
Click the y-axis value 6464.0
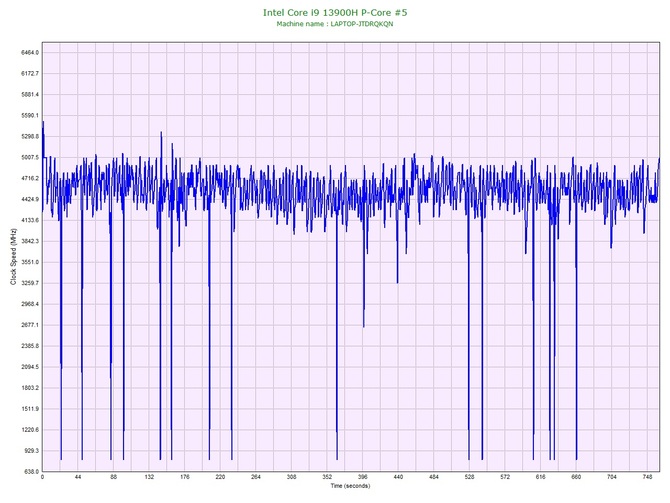[30, 53]
